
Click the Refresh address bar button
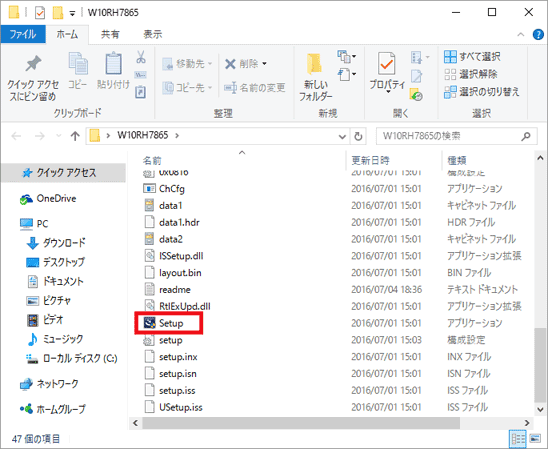coord(358,136)
